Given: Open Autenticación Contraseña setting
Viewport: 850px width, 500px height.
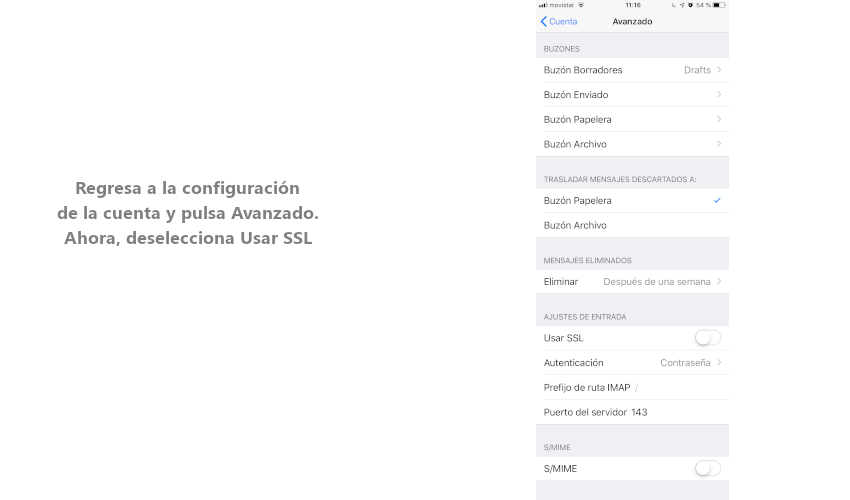Looking at the screenshot, I should point(632,363).
